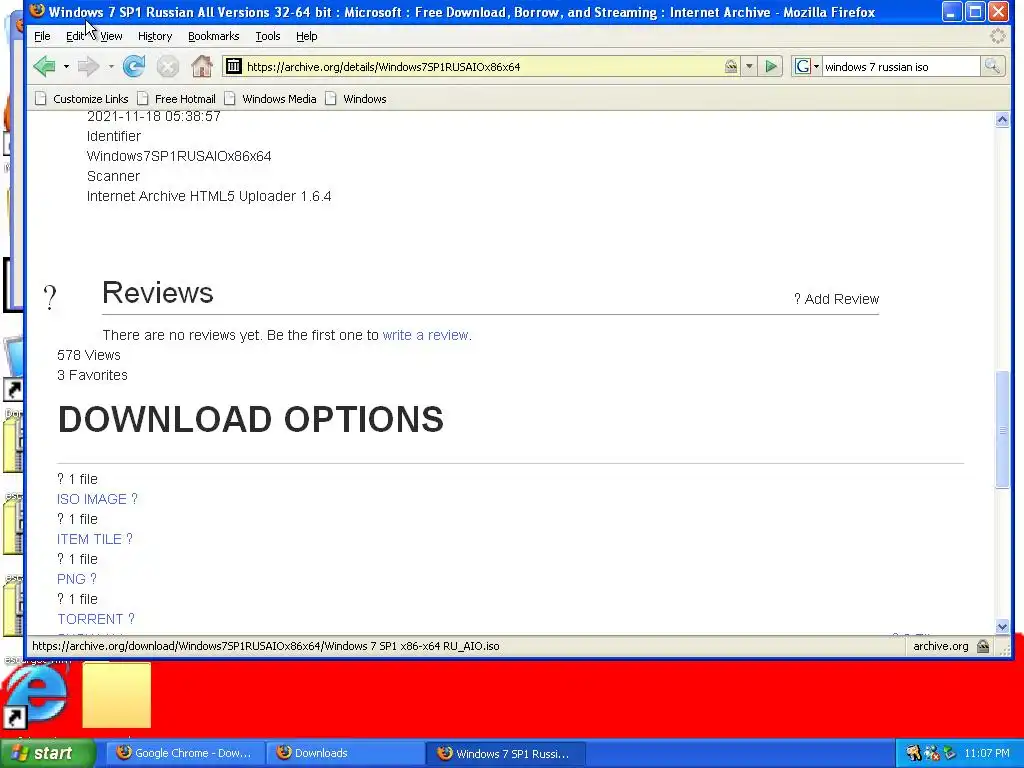
Task: Open the Customize Links bookmark
Action: [82, 99]
